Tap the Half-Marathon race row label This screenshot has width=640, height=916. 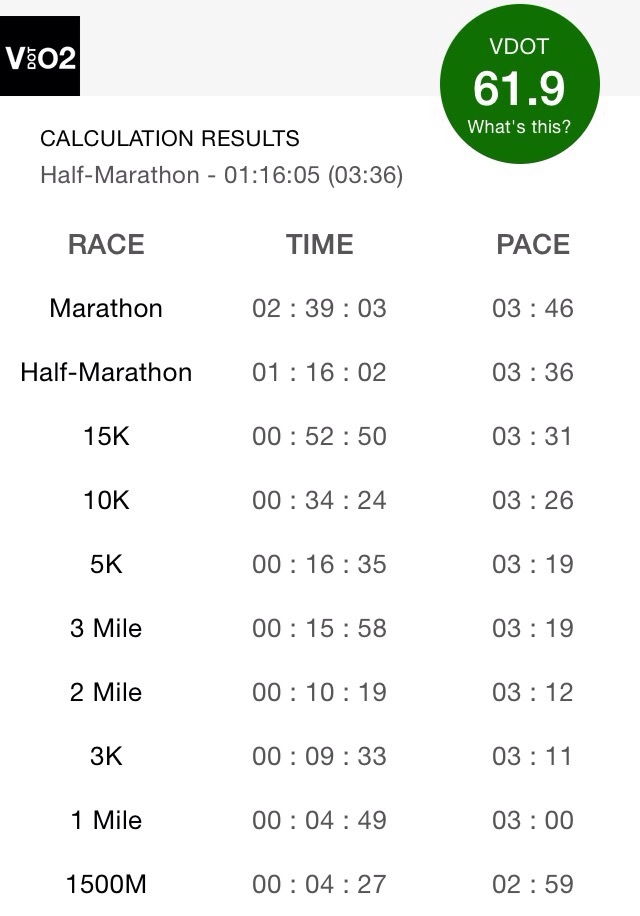(x=106, y=372)
